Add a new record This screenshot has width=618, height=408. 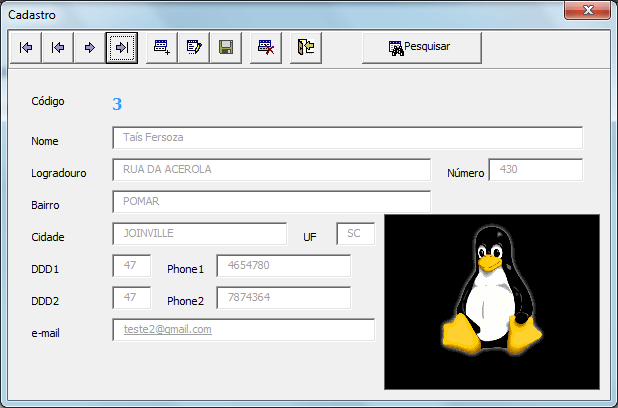pos(161,47)
